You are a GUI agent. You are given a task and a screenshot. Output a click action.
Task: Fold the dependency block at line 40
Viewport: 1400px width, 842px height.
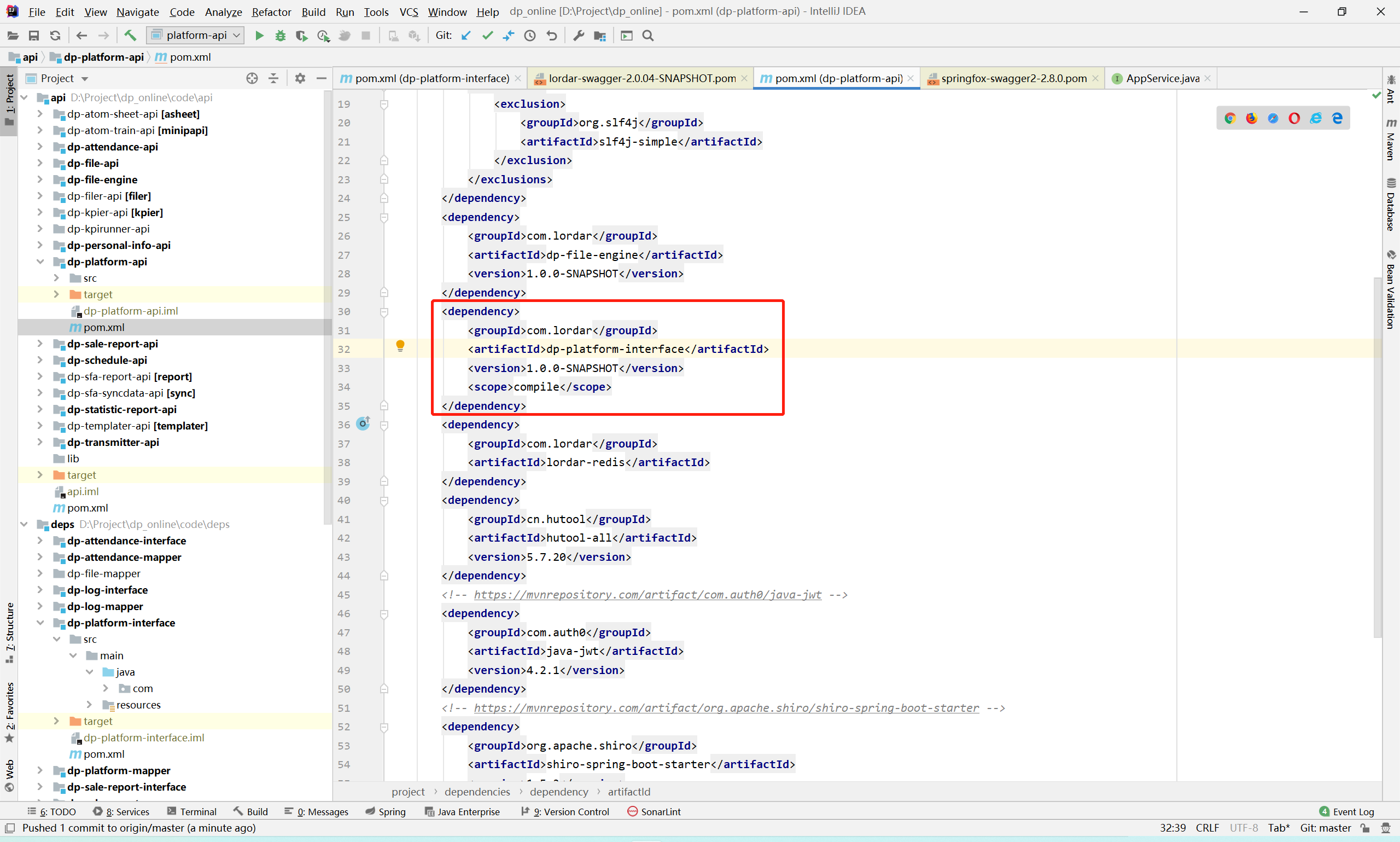(x=384, y=501)
